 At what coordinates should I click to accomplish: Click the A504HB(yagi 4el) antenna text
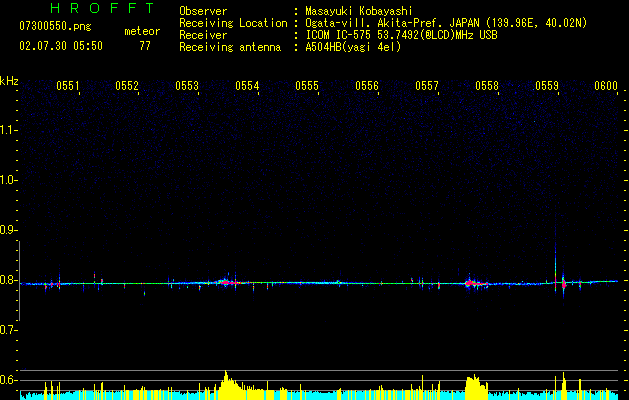pyautogui.click(x=353, y=47)
